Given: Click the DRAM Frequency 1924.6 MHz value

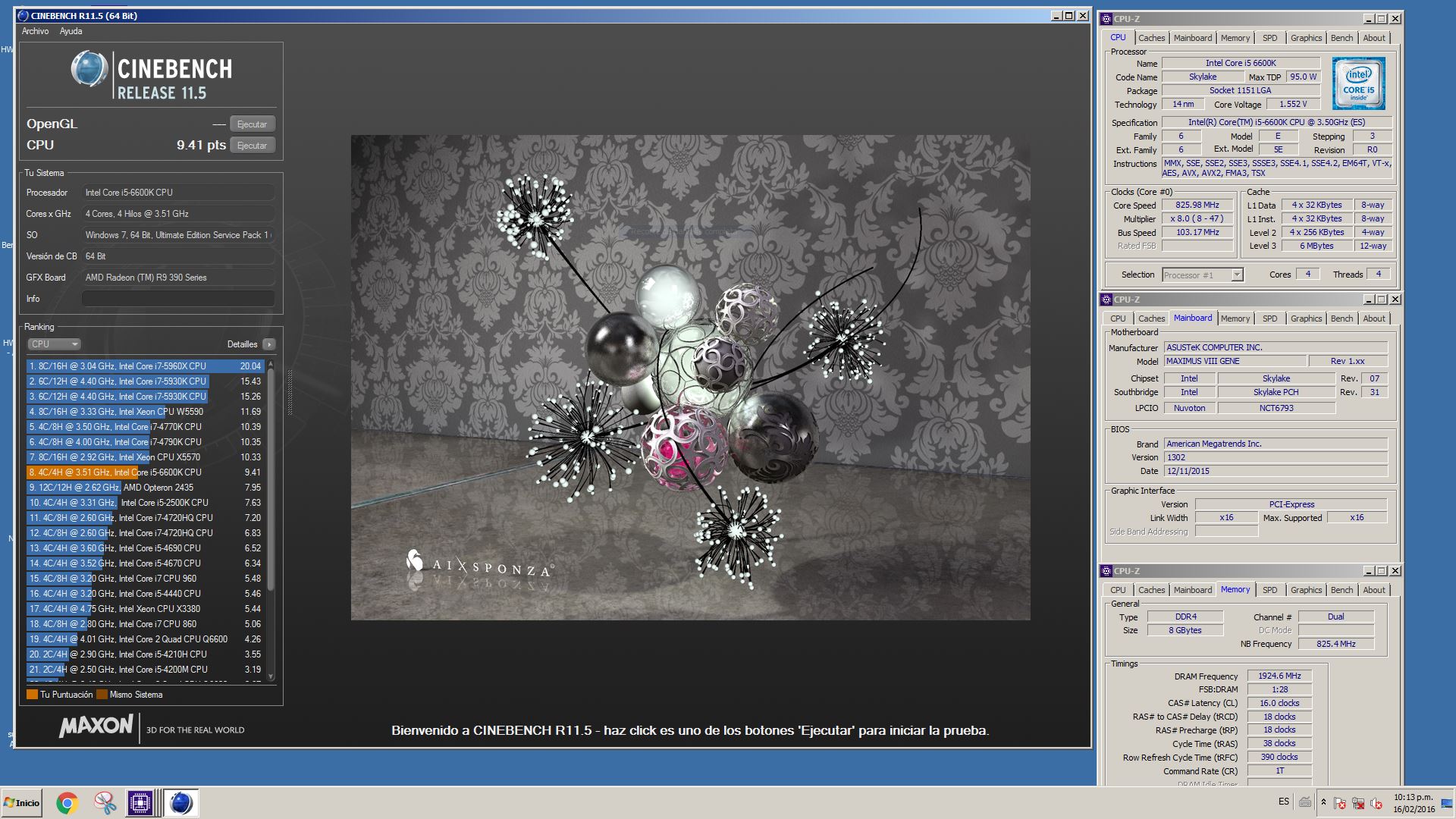Looking at the screenshot, I should 1279,676.
